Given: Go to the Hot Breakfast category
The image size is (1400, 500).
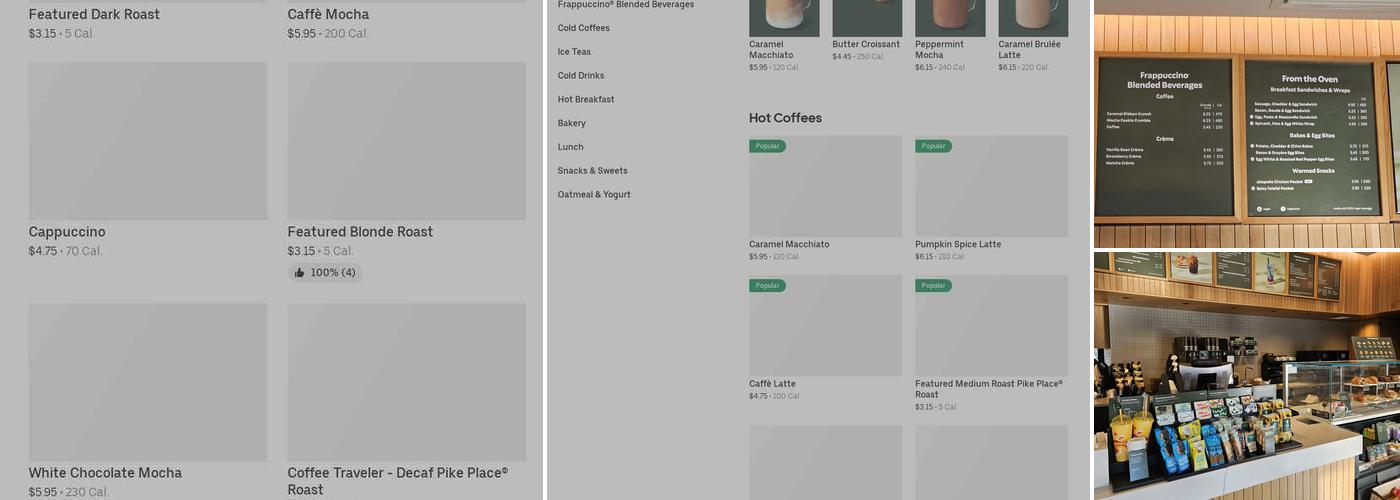Looking at the screenshot, I should tap(586, 100).
